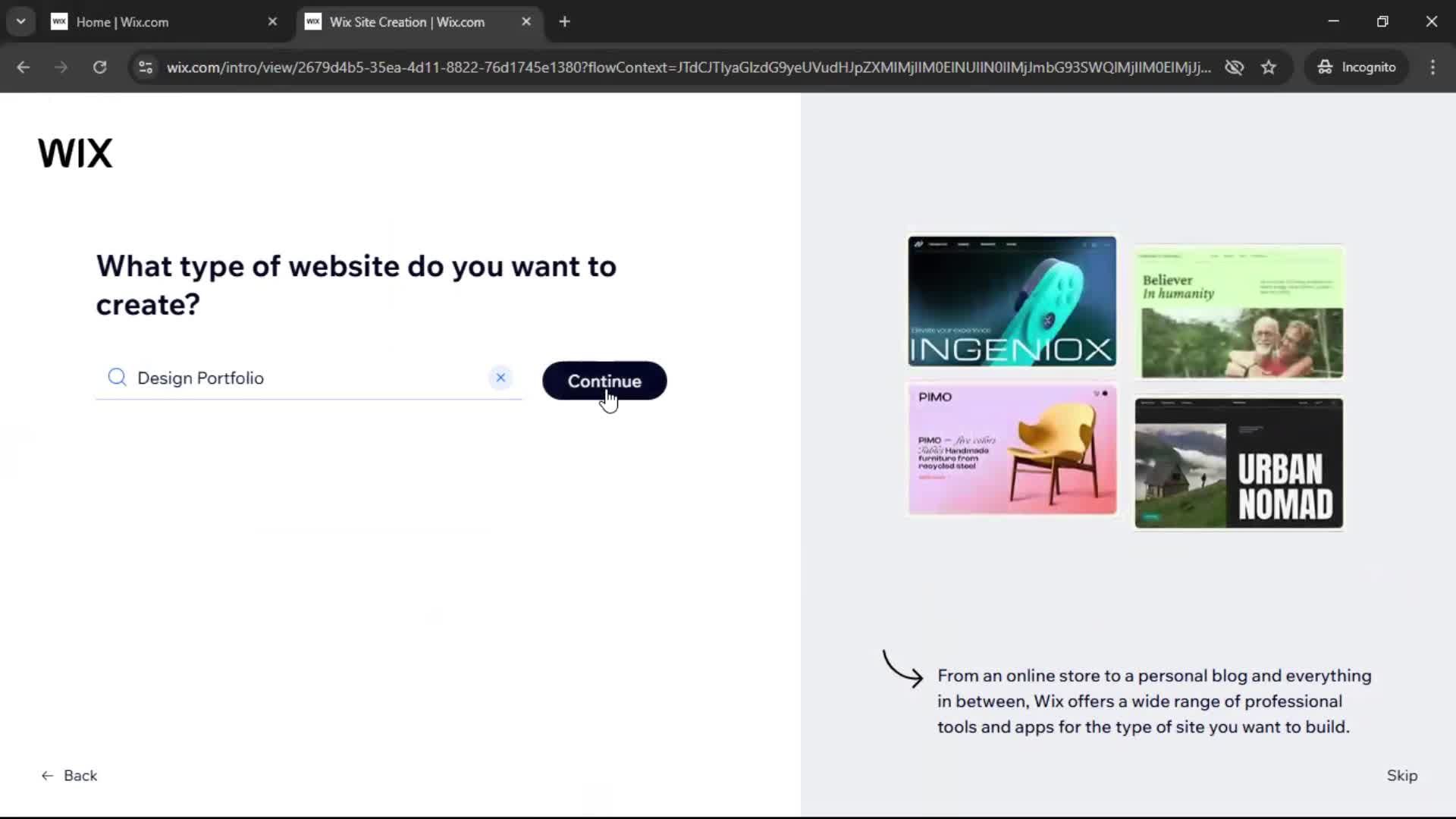
Task: Minimize the browser window
Action: tap(1334, 21)
